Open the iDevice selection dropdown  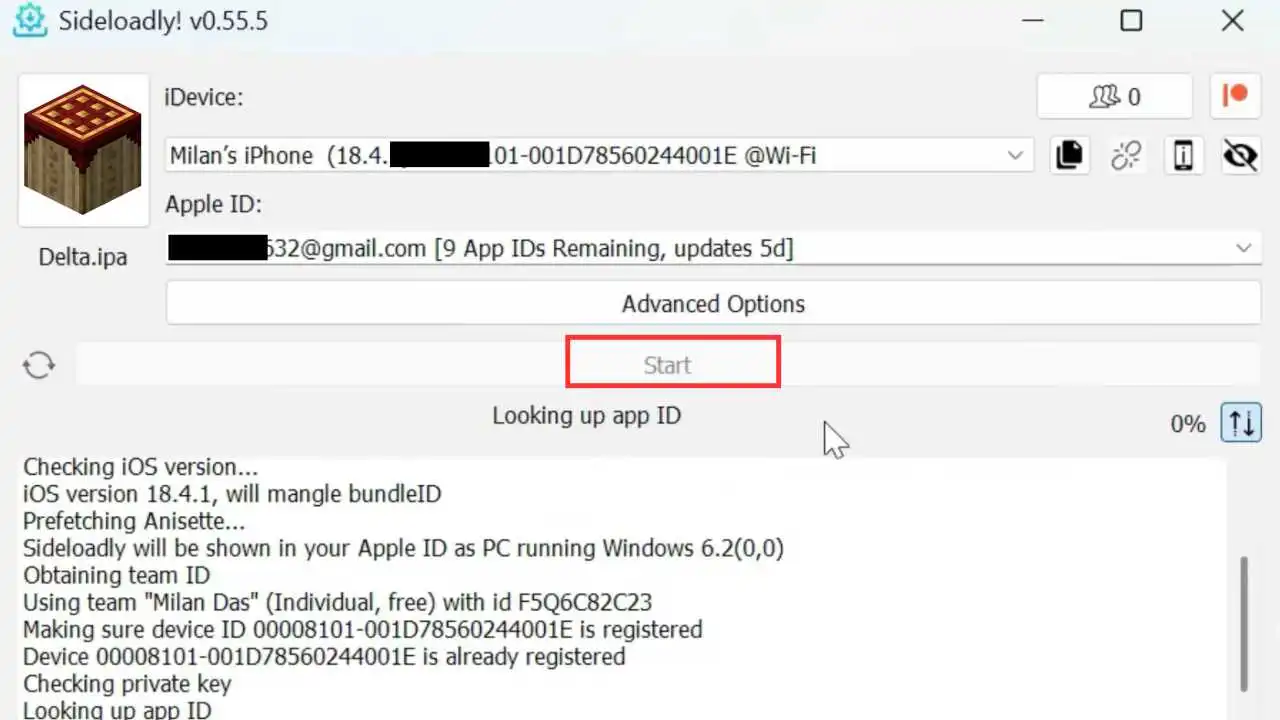point(1015,155)
